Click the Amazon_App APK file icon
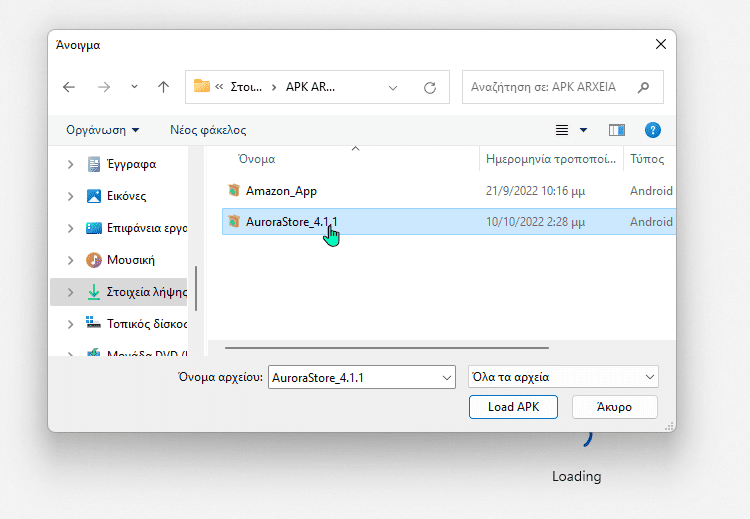The height and width of the screenshot is (519, 750). (234, 190)
